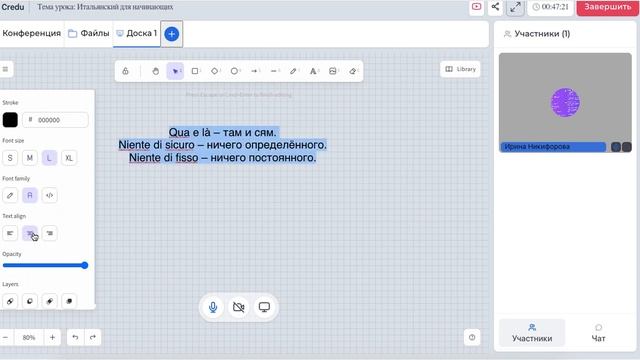Open the Участники bottom tab
Image resolution: width=640 pixels, height=360 pixels.
[x=532, y=333]
